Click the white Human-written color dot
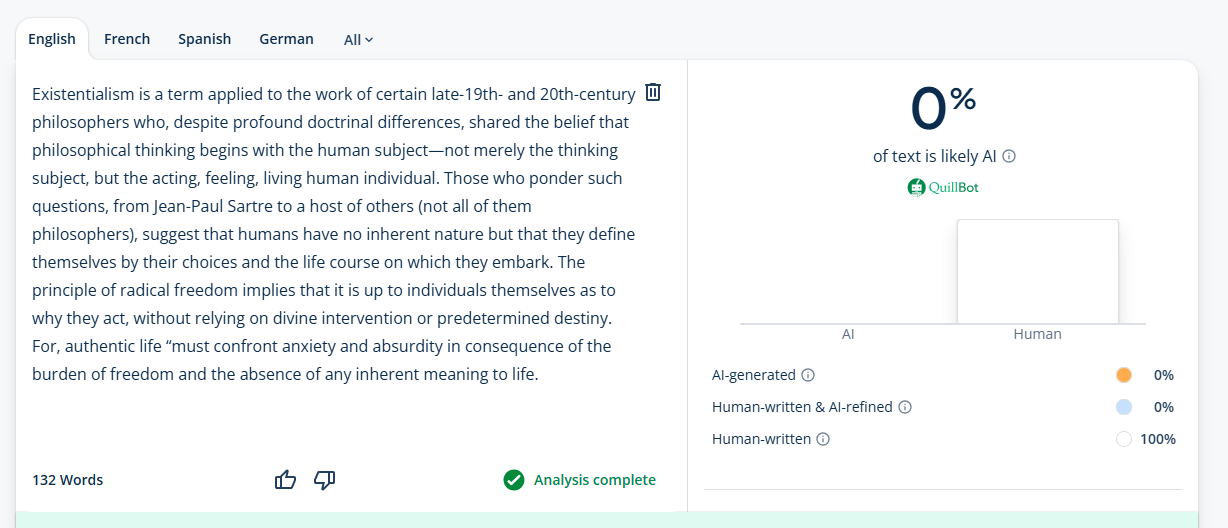 [1123, 439]
